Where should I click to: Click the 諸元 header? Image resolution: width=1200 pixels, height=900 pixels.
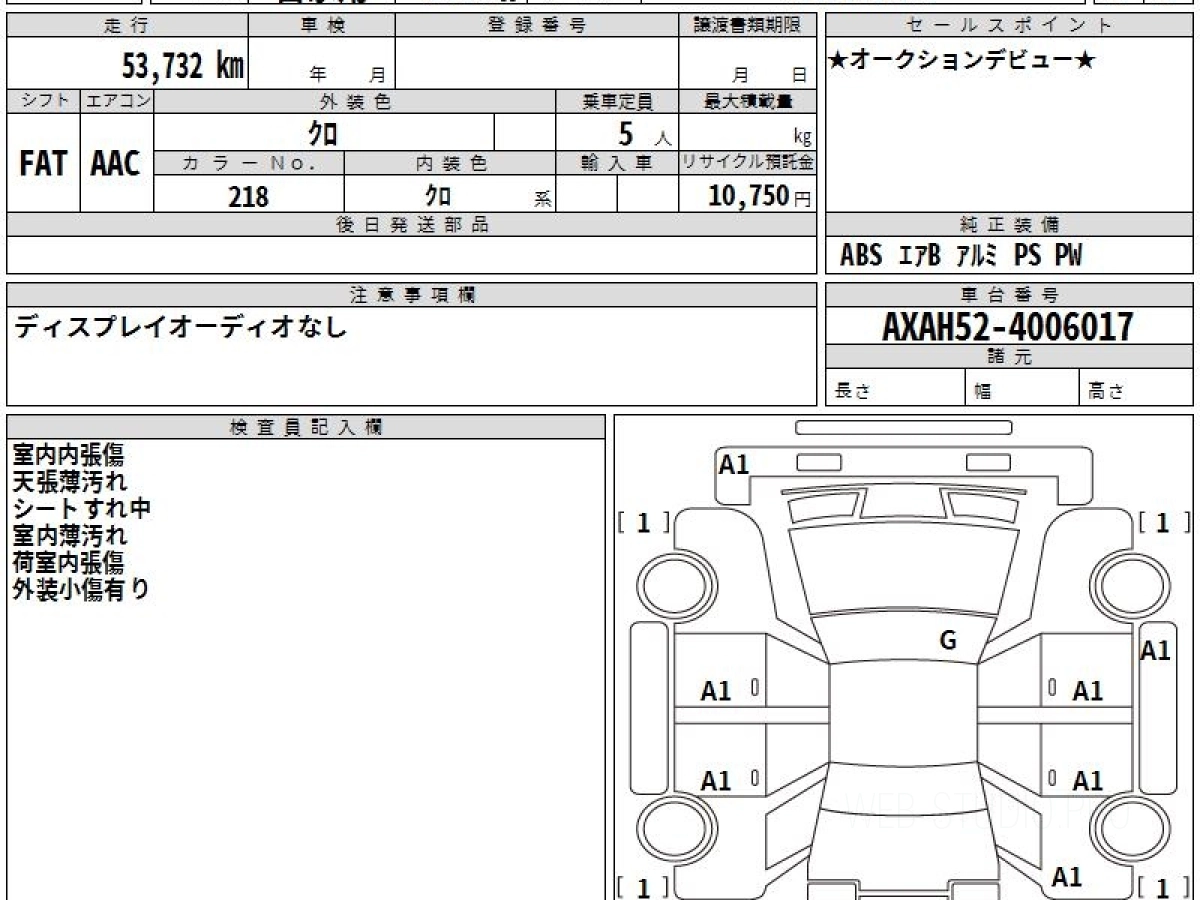click(x=1009, y=357)
